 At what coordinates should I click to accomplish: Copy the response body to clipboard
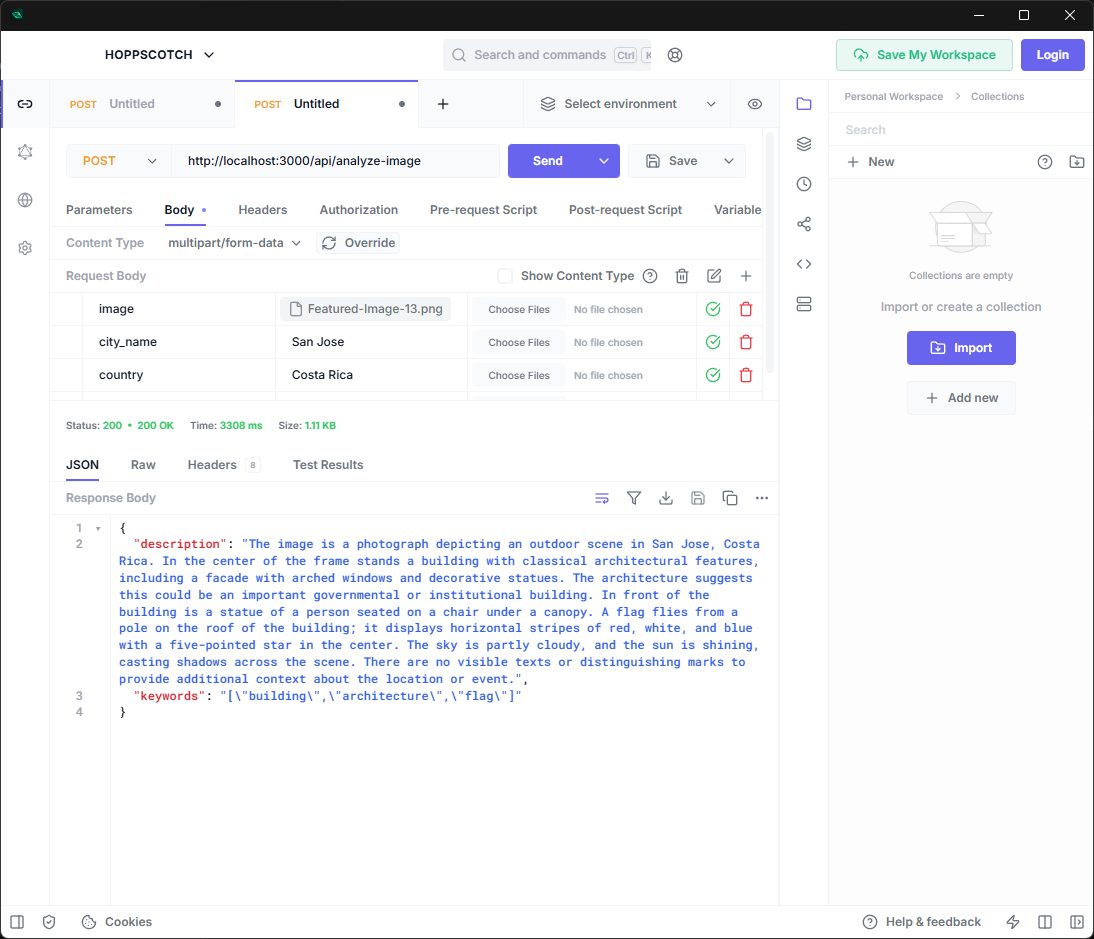[x=730, y=498]
